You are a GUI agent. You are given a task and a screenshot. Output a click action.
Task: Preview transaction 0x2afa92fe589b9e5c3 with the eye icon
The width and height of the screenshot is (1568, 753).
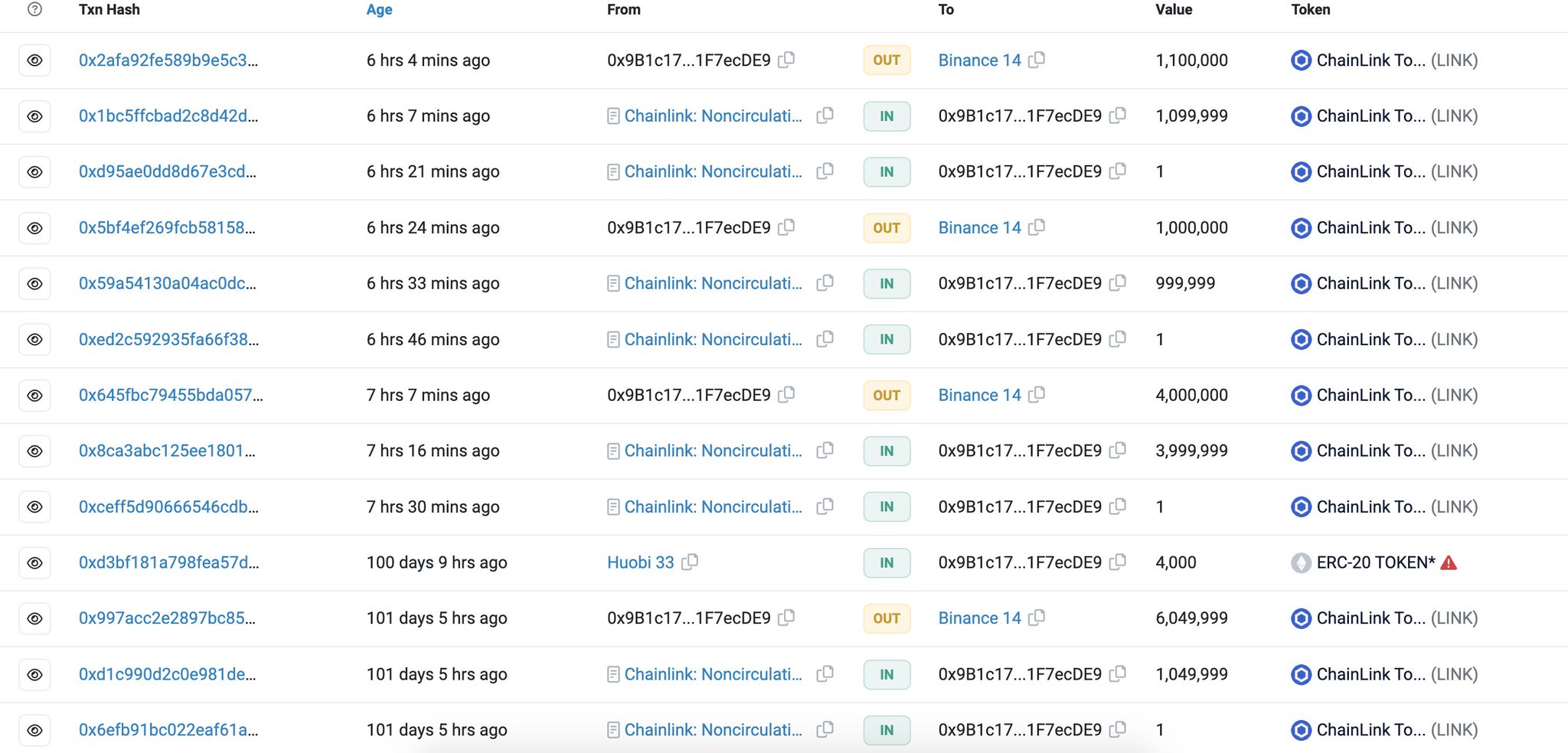[34, 60]
